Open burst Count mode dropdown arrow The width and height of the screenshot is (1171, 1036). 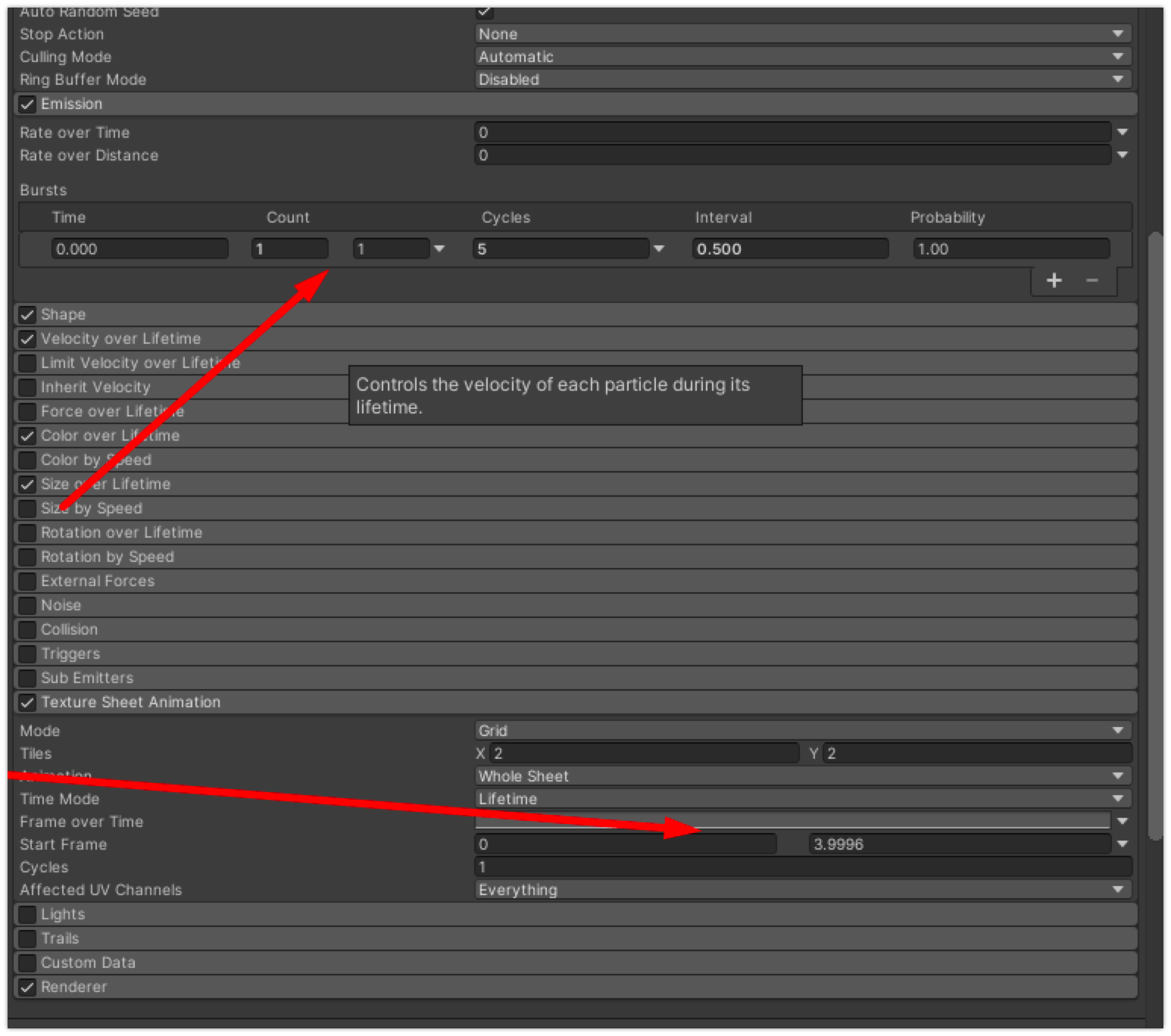tap(439, 249)
